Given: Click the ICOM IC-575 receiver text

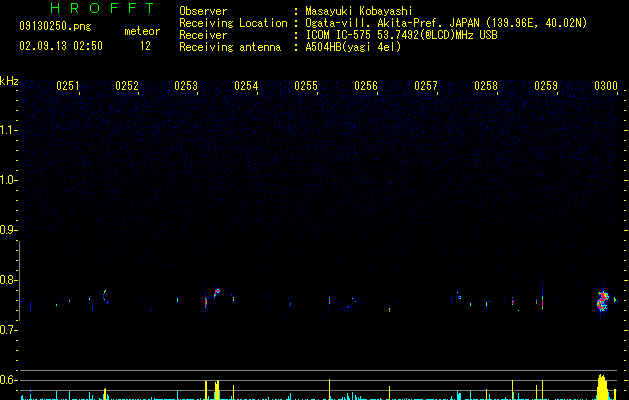Looking at the screenshot, I should click(401, 35).
